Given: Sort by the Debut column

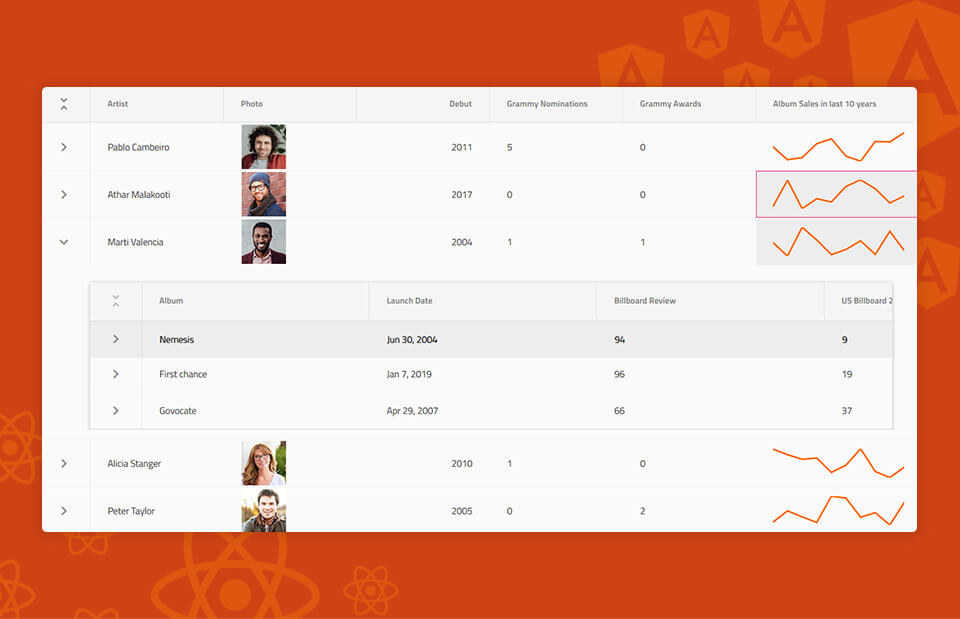Looking at the screenshot, I should (x=460, y=103).
